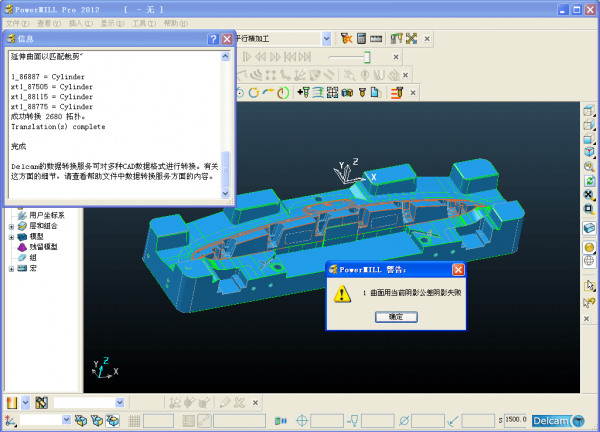The height and width of the screenshot is (432, 600).
Task: Click scroll down arrow in 信息 window
Action: click(x=225, y=194)
